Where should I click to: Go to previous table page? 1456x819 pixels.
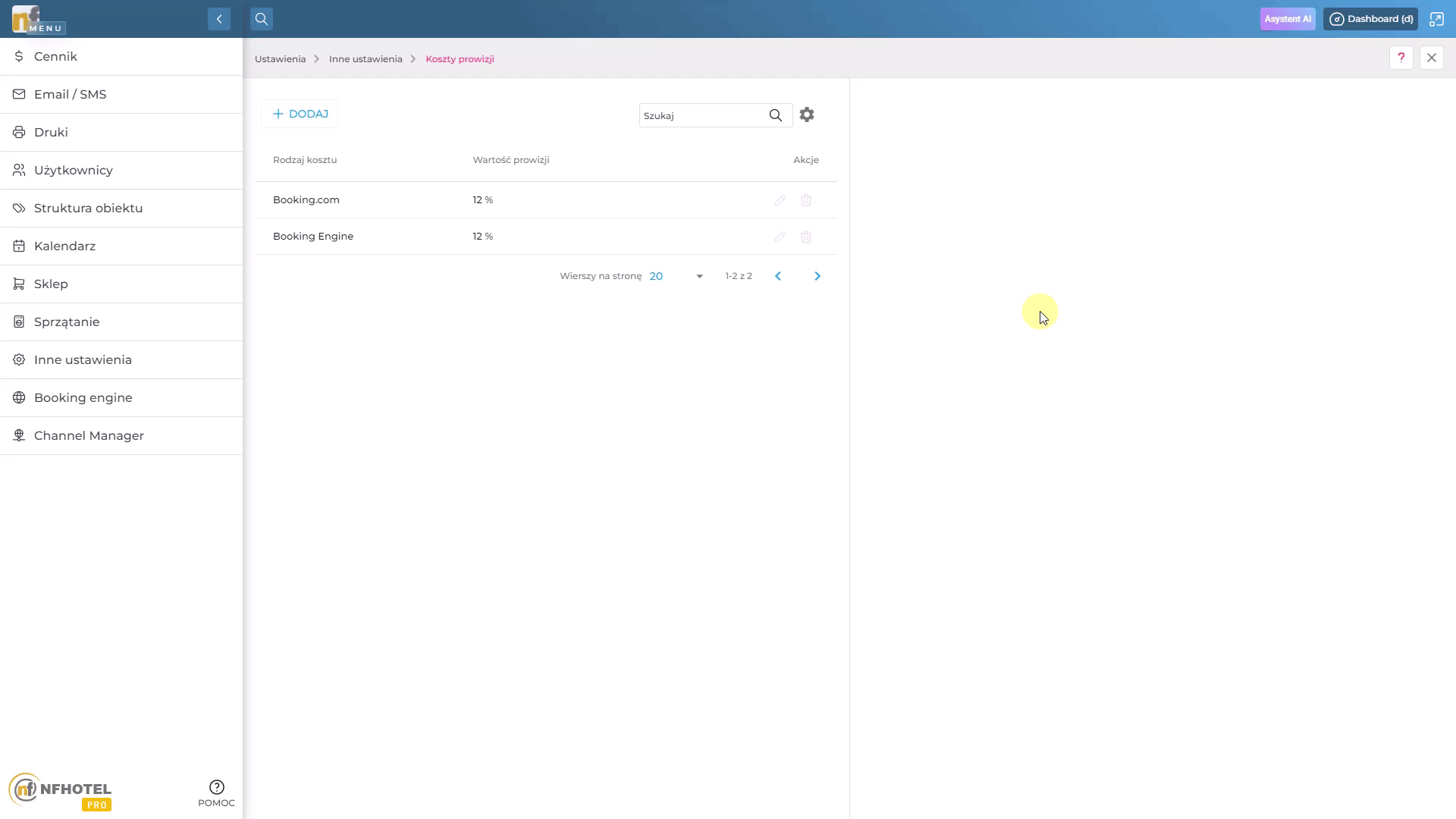(x=778, y=276)
